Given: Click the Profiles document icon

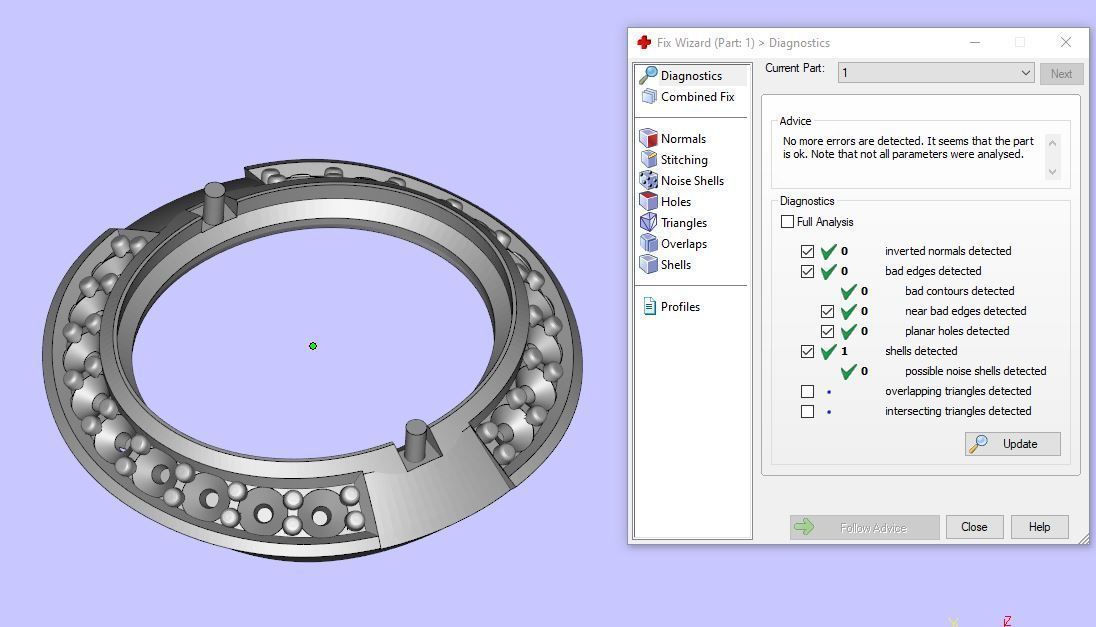Looking at the screenshot, I should (x=649, y=306).
